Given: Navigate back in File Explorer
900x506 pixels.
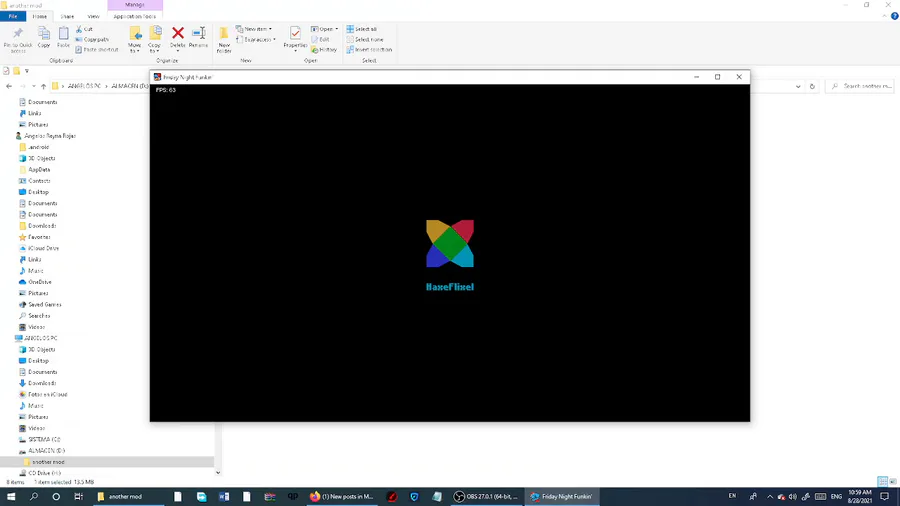Looking at the screenshot, I should tap(9, 86).
